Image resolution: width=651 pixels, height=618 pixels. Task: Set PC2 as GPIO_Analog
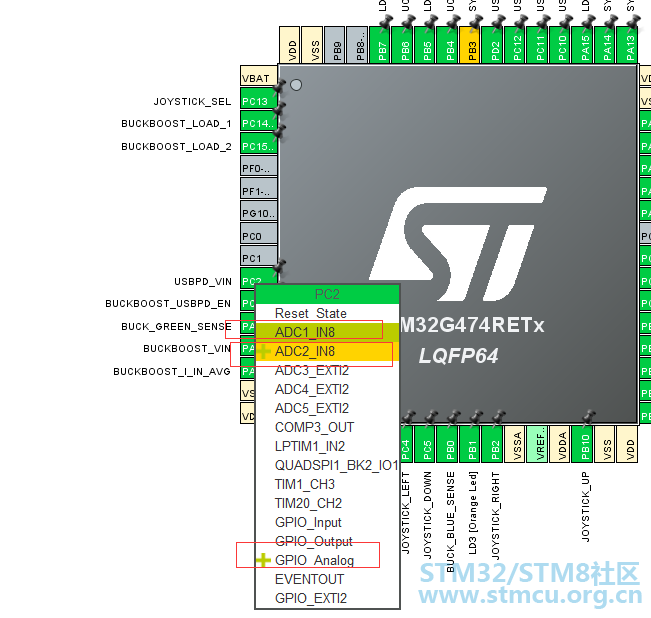click(327, 560)
